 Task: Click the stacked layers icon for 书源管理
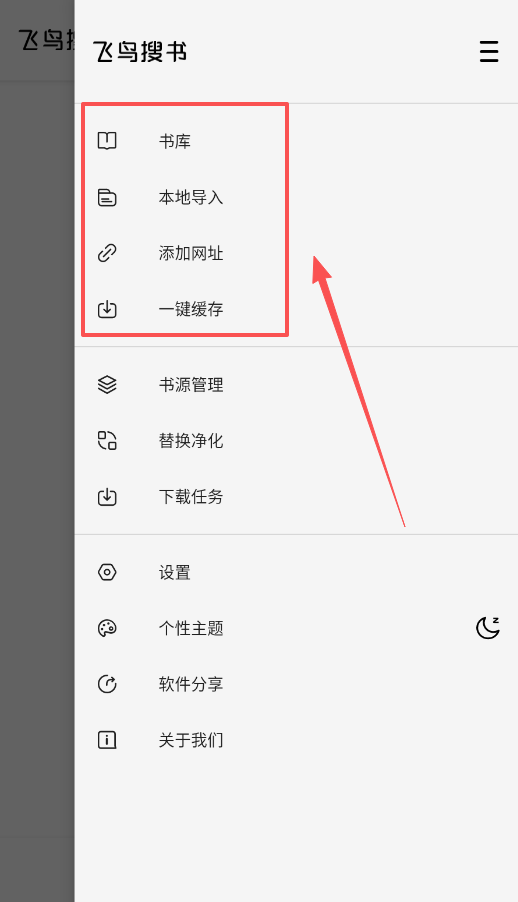pos(107,384)
